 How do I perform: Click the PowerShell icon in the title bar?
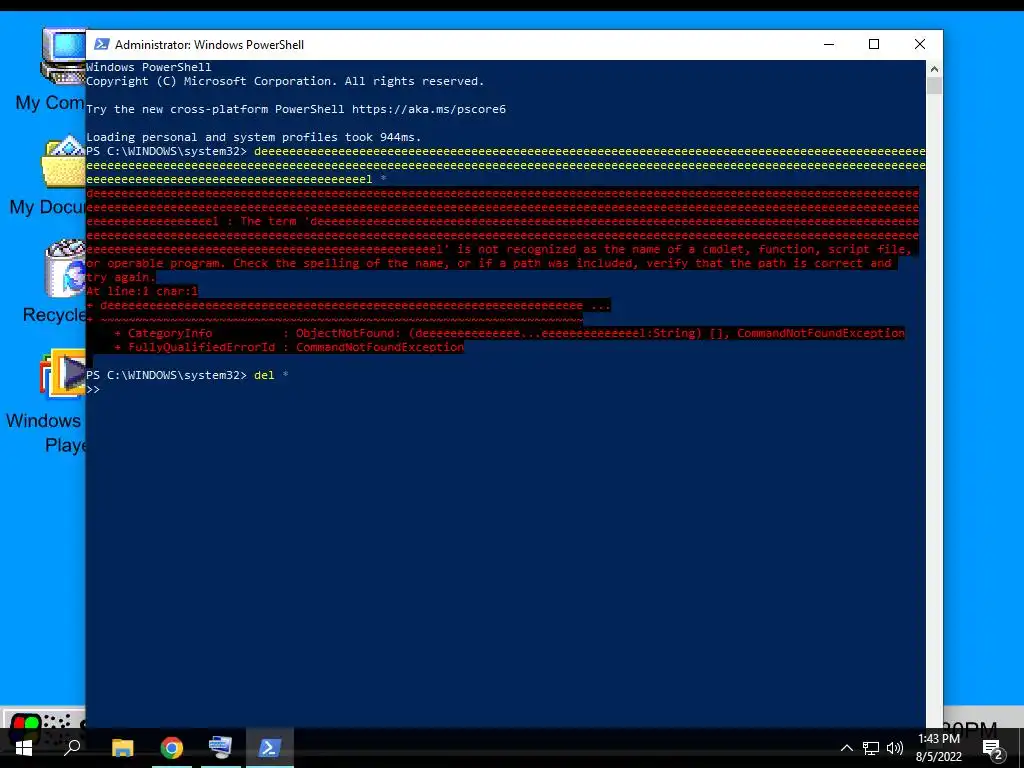[101, 44]
